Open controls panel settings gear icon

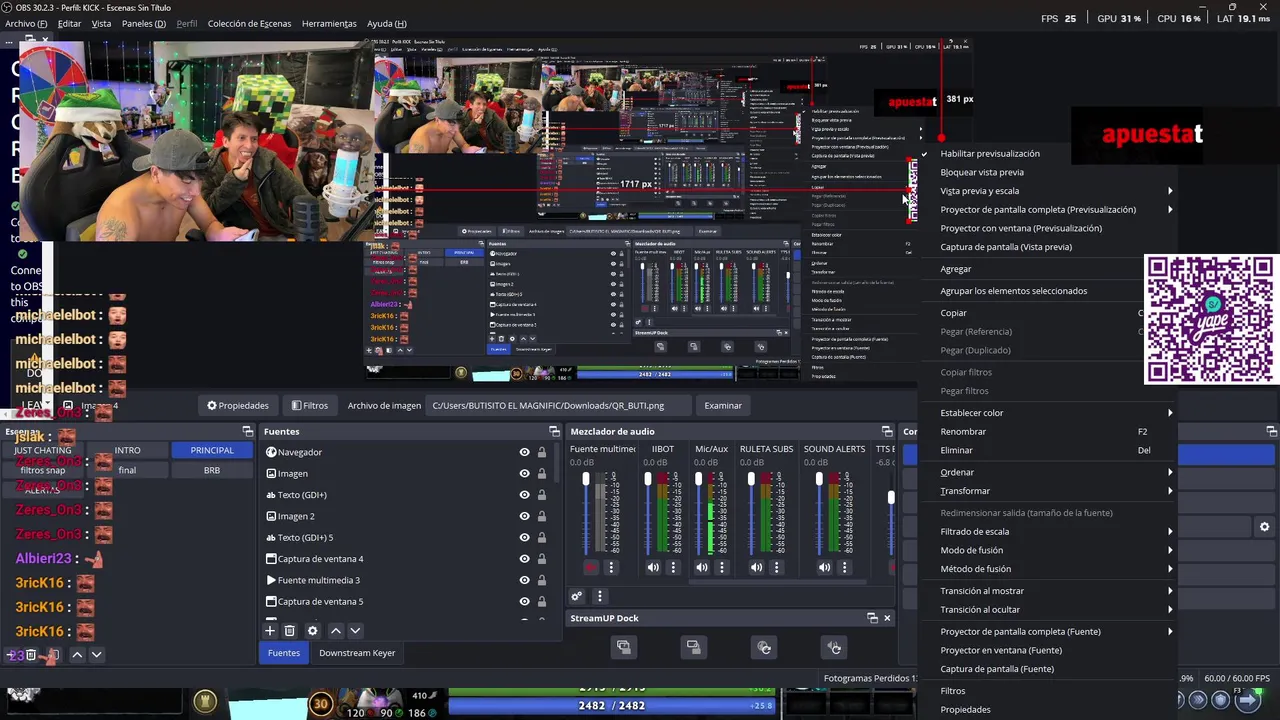[x=1264, y=527]
